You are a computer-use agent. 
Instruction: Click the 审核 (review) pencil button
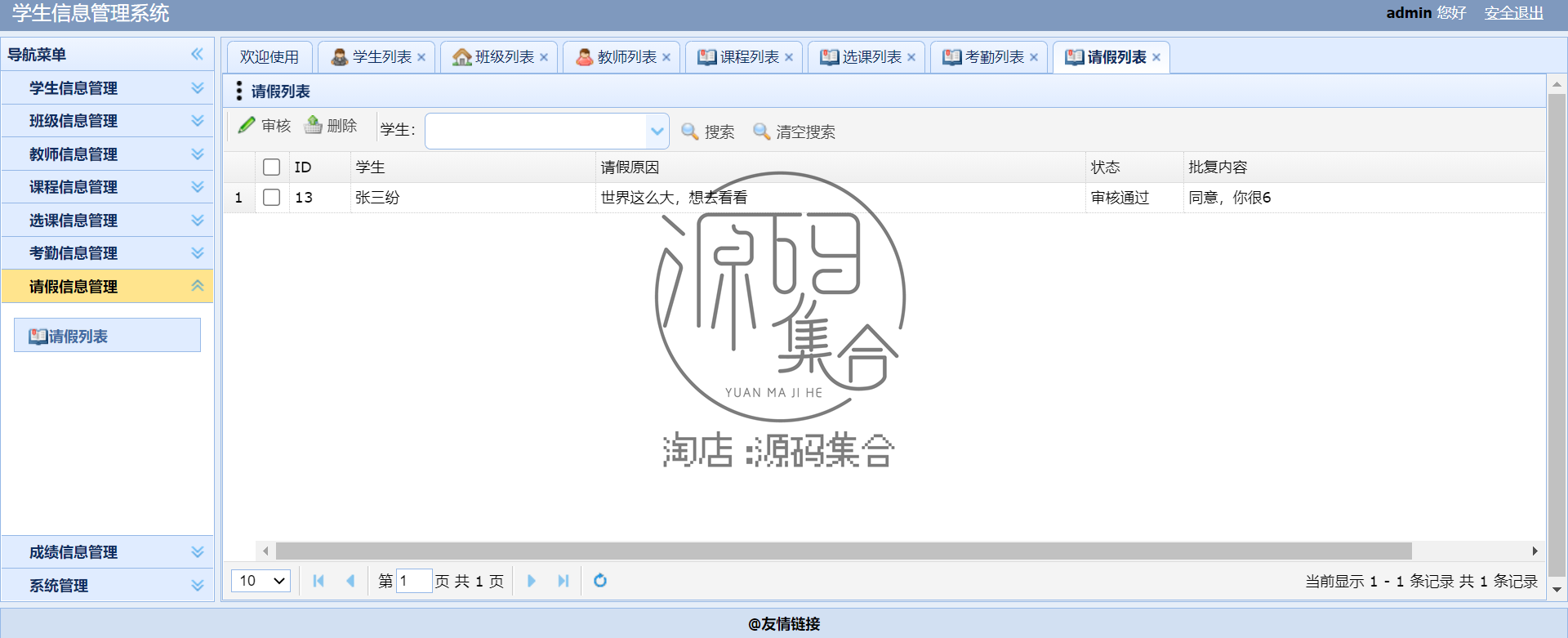coord(264,126)
